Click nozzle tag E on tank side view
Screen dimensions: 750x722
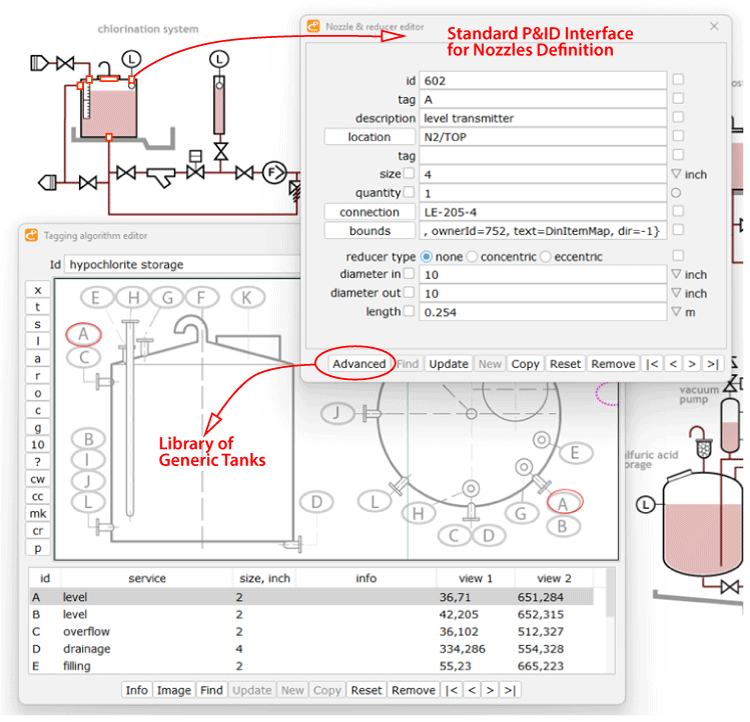[x=96, y=299]
